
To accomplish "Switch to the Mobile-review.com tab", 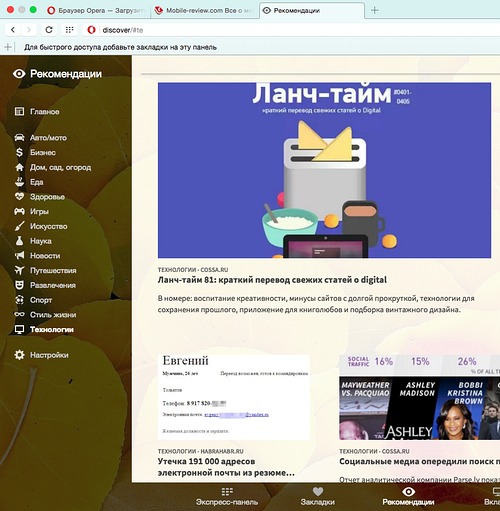I will (204, 10).
